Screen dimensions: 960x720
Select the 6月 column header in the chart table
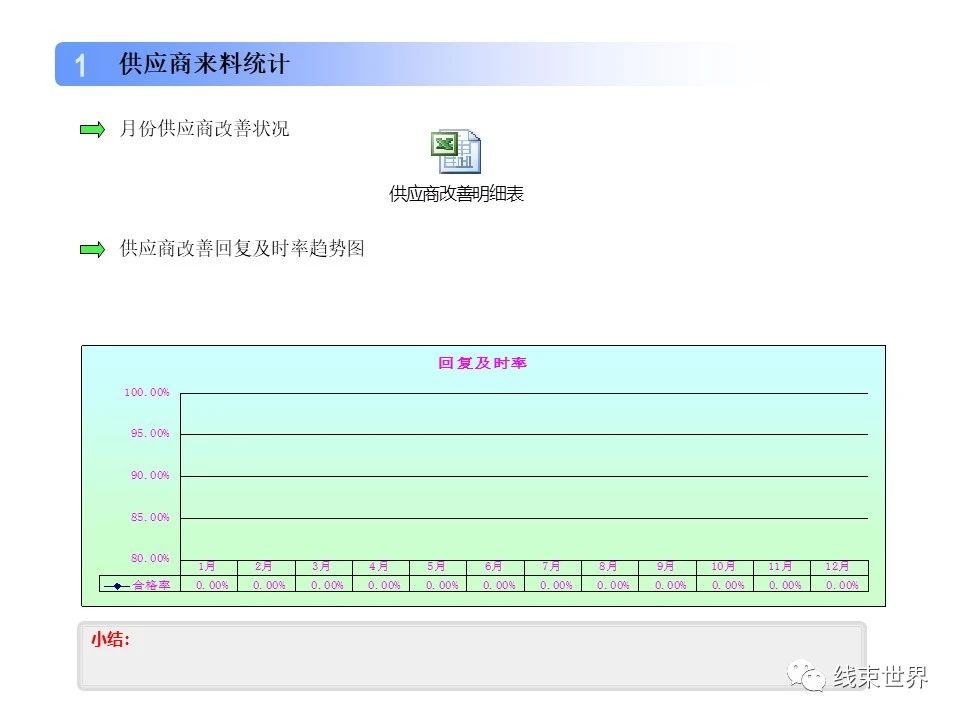[x=494, y=566]
